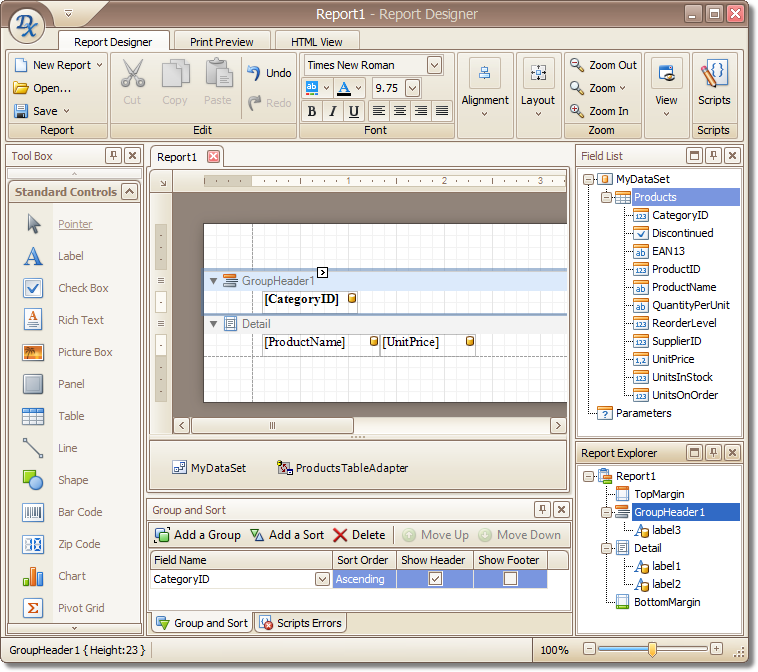
Task: Select the Picture Box control
Action: (85, 352)
